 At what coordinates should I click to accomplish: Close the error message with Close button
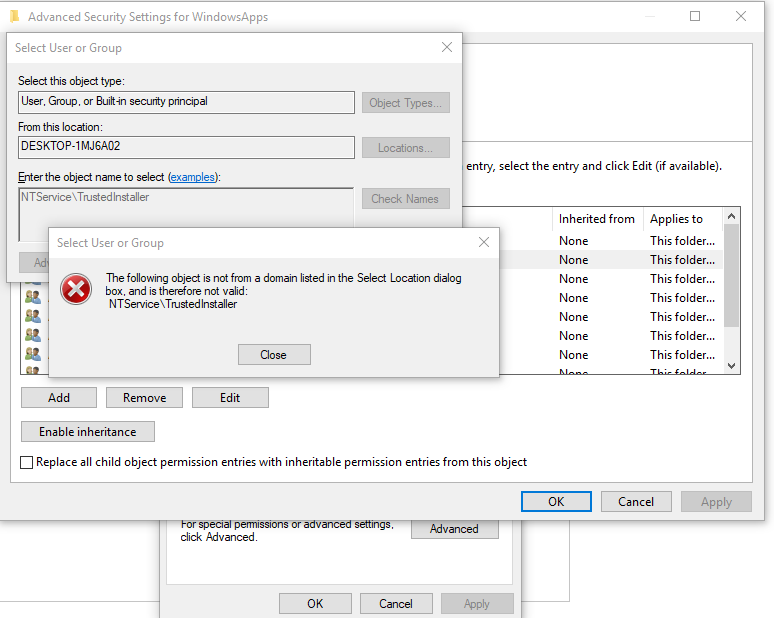(x=274, y=354)
